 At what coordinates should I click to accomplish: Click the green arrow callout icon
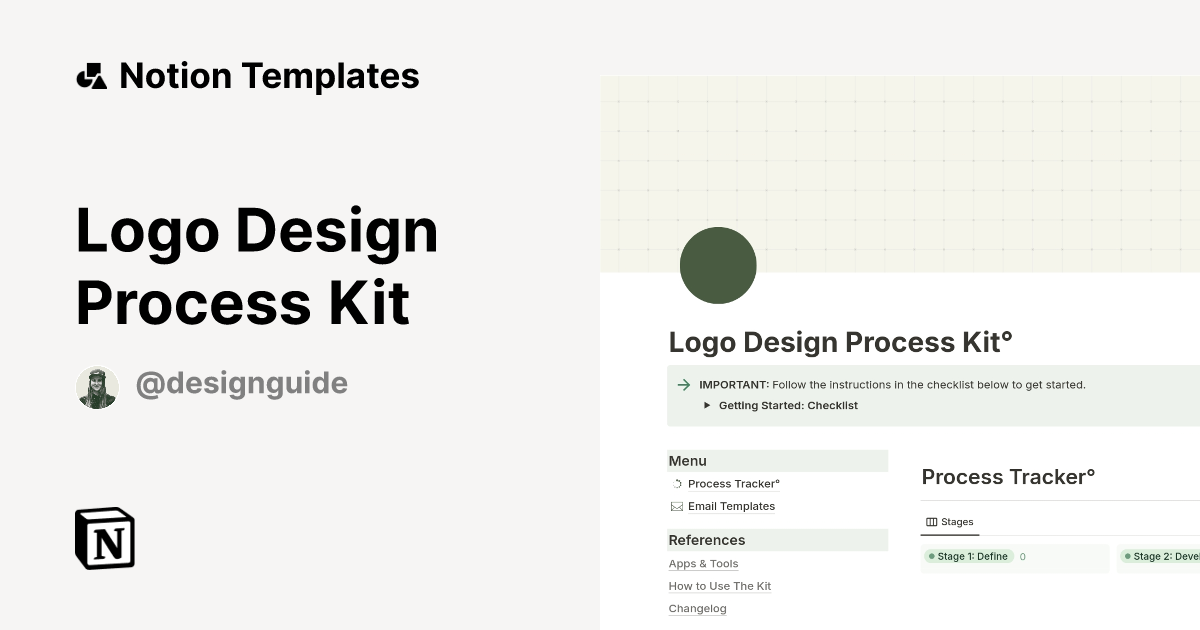pyautogui.click(x=684, y=385)
